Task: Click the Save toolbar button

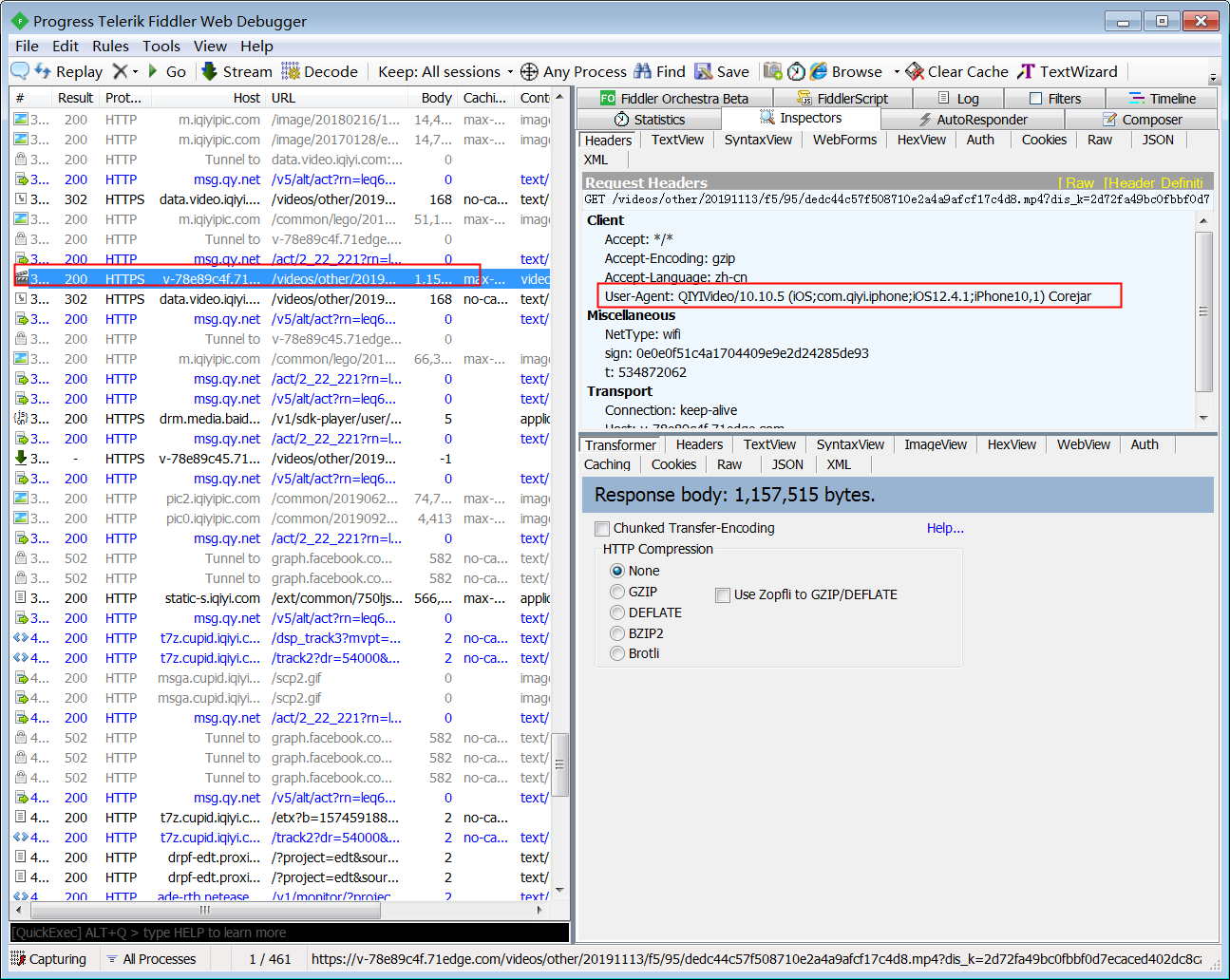Action: pyautogui.click(x=722, y=71)
